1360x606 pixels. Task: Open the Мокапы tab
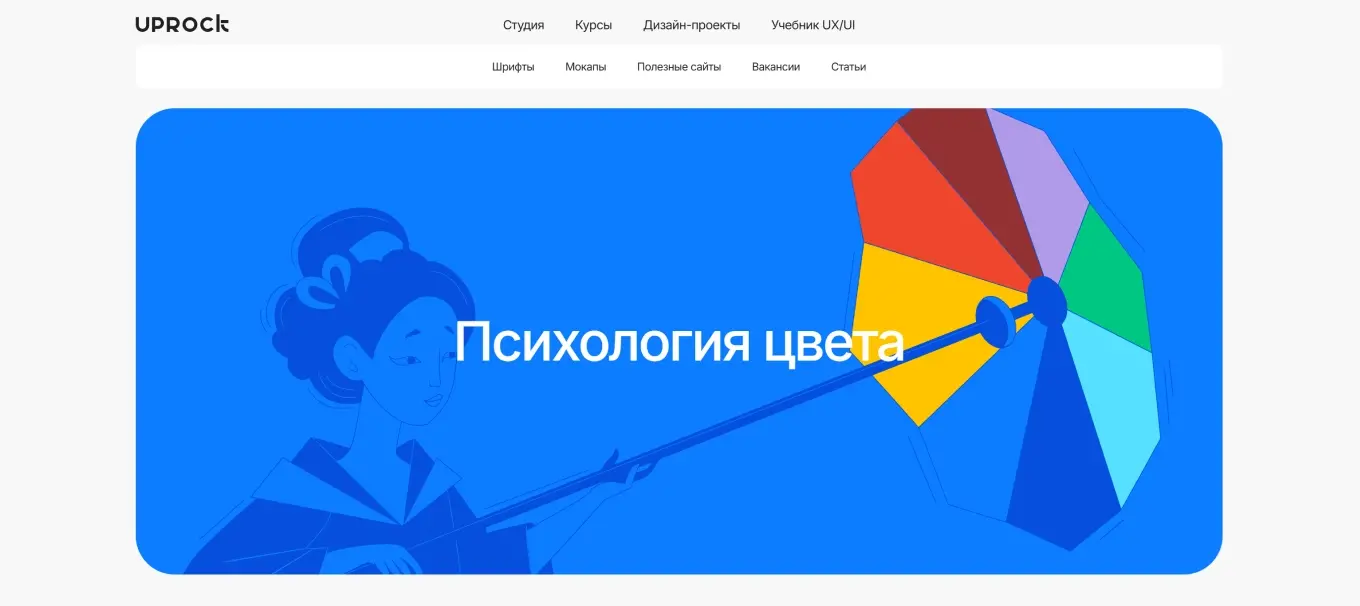585,67
